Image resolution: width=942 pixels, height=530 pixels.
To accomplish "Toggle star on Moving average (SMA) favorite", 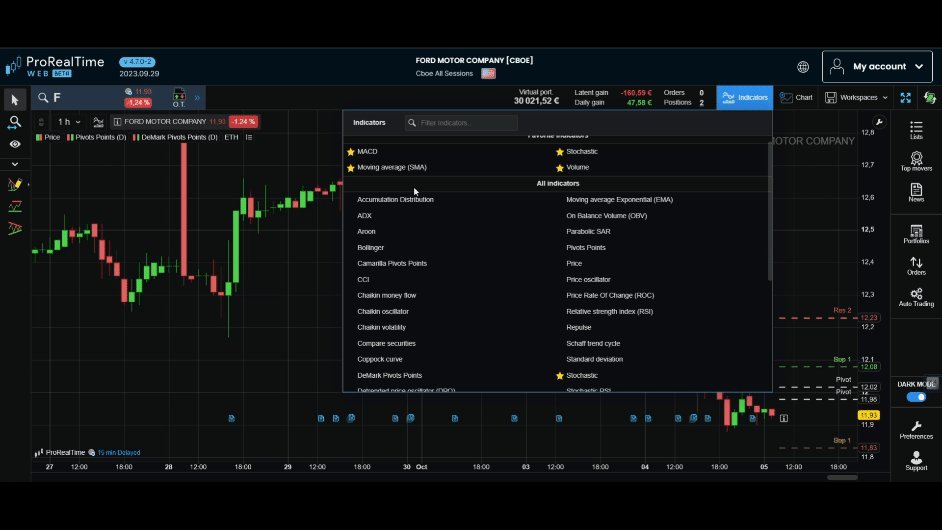I will (x=351, y=168).
